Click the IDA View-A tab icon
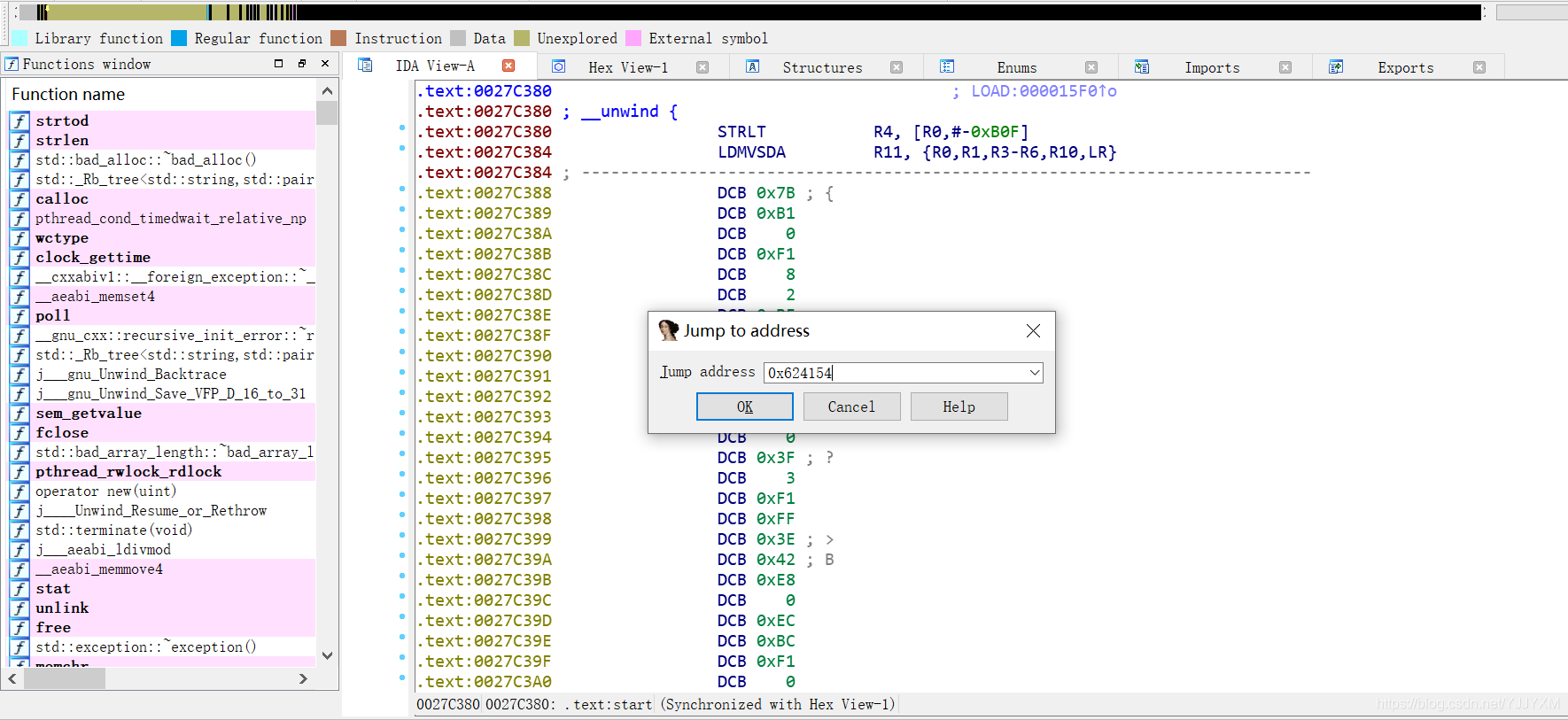Image resolution: width=1568 pixels, height=720 pixels. [x=365, y=66]
